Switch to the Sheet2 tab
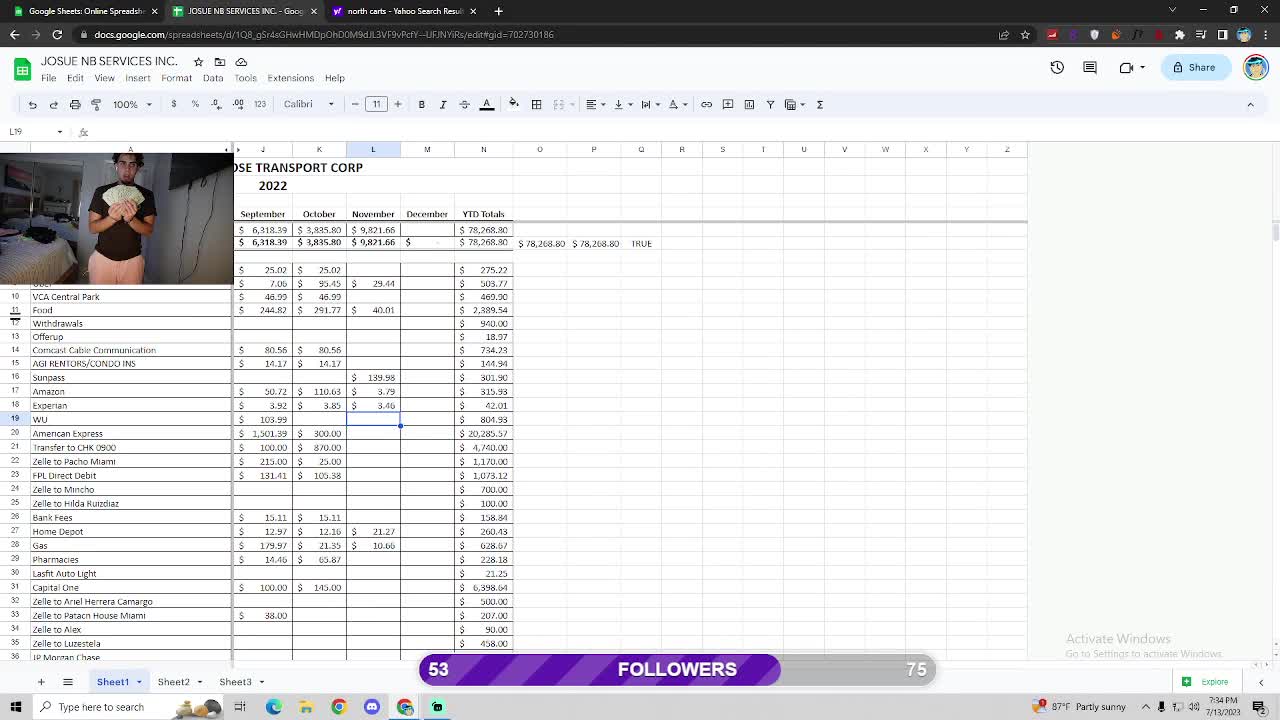1280x720 pixels. tap(173, 682)
